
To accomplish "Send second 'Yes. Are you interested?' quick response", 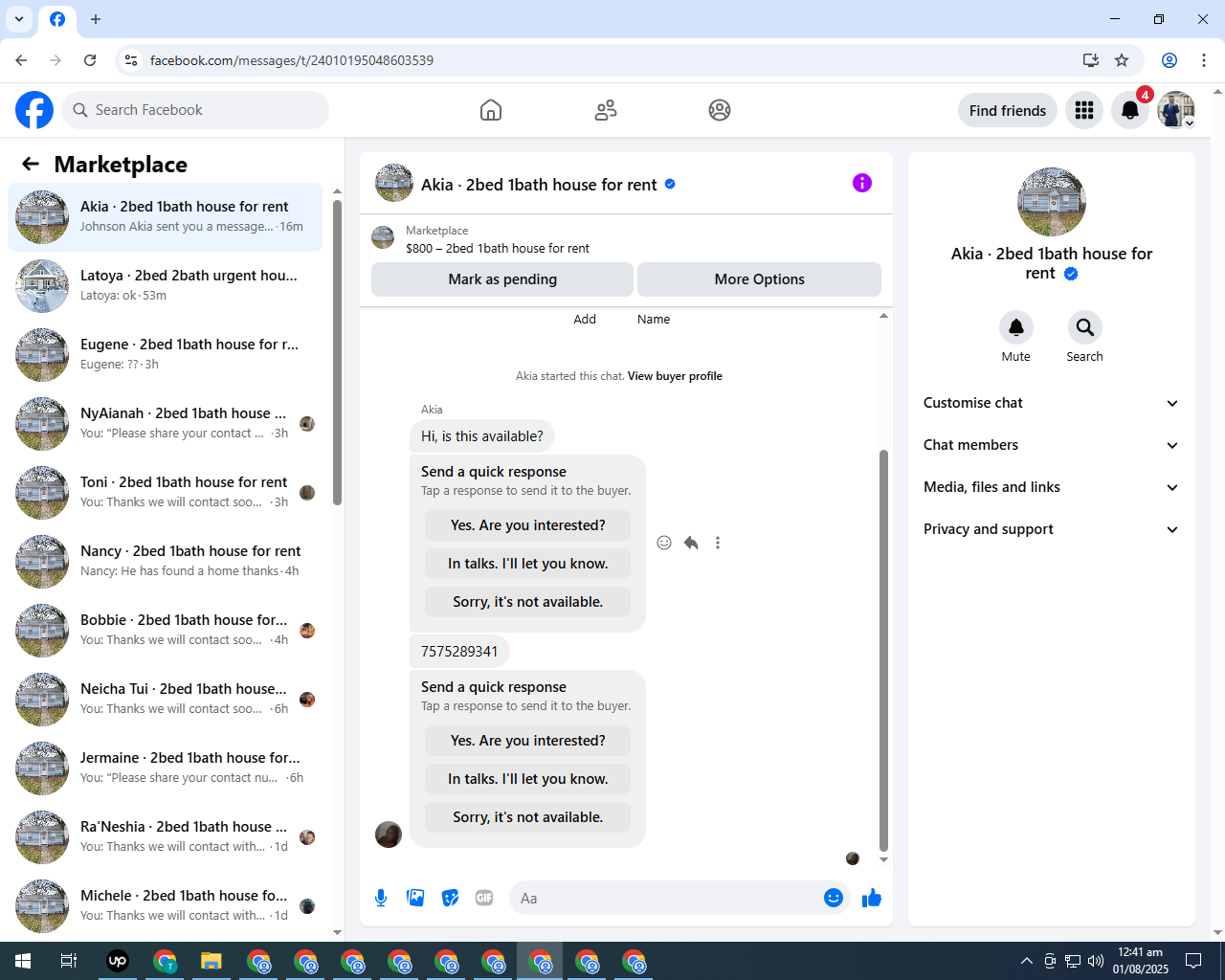I will pos(527,741).
